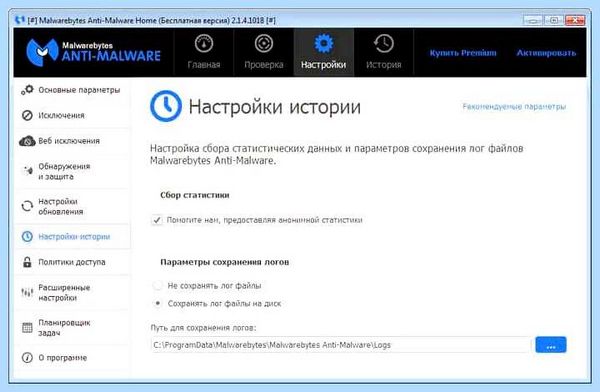Click the Купить Premium link
Image resolution: width=600 pixels, height=392 pixels.
coord(463,53)
